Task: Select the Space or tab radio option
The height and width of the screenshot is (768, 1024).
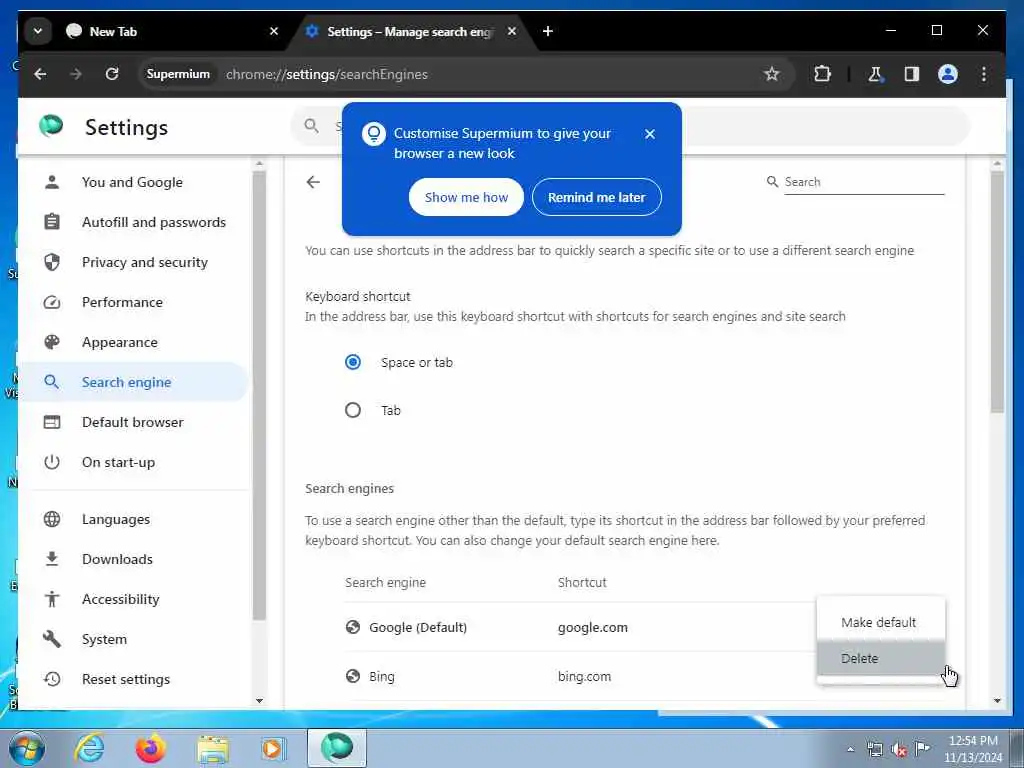Action: click(353, 362)
